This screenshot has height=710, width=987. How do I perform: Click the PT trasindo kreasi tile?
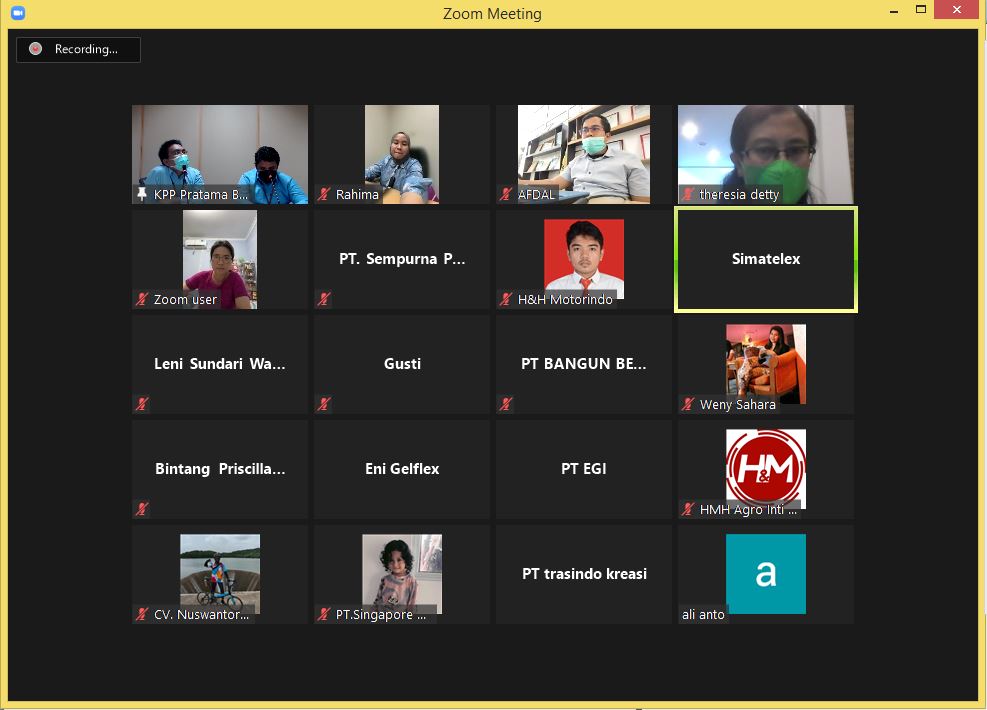tap(583, 573)
